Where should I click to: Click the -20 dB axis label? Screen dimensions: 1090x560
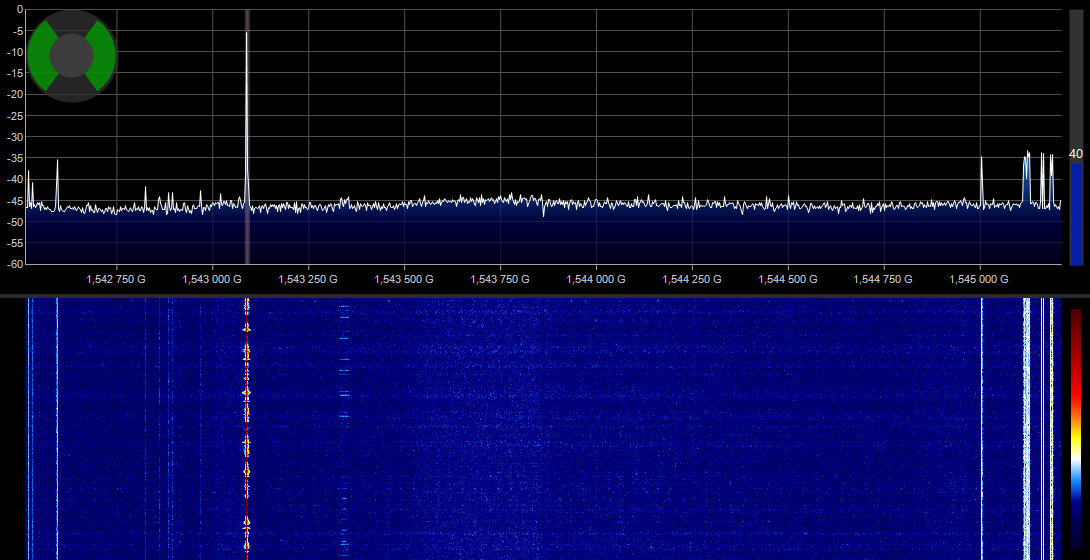[x=15, y=94]
